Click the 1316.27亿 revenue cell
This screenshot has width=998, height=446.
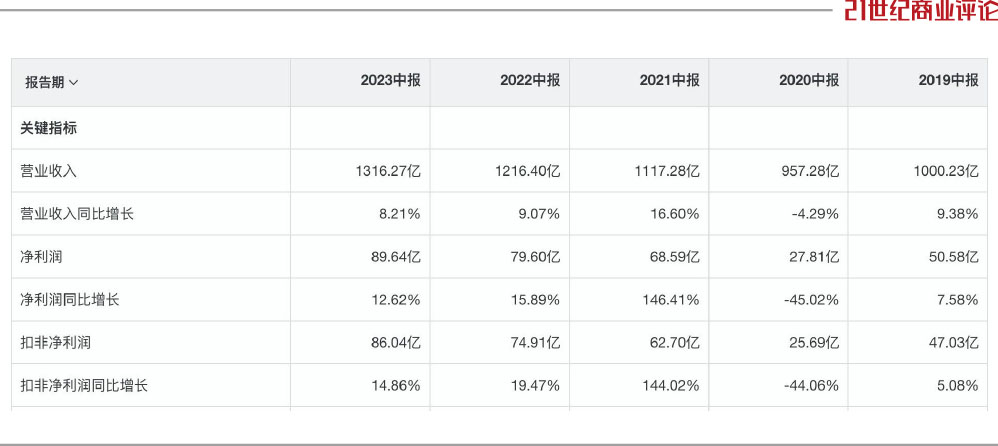[388, 171]
